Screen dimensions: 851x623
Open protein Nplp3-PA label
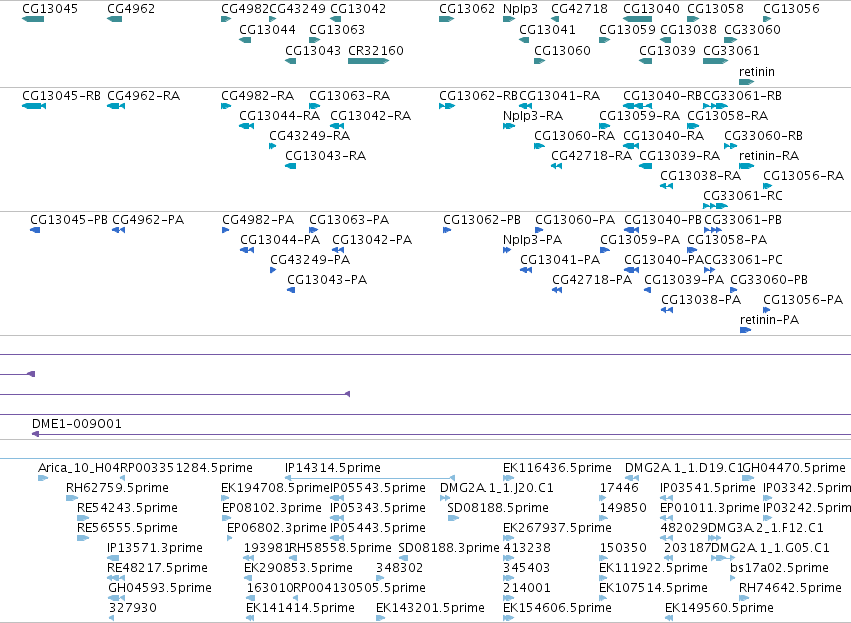(532, 240)
